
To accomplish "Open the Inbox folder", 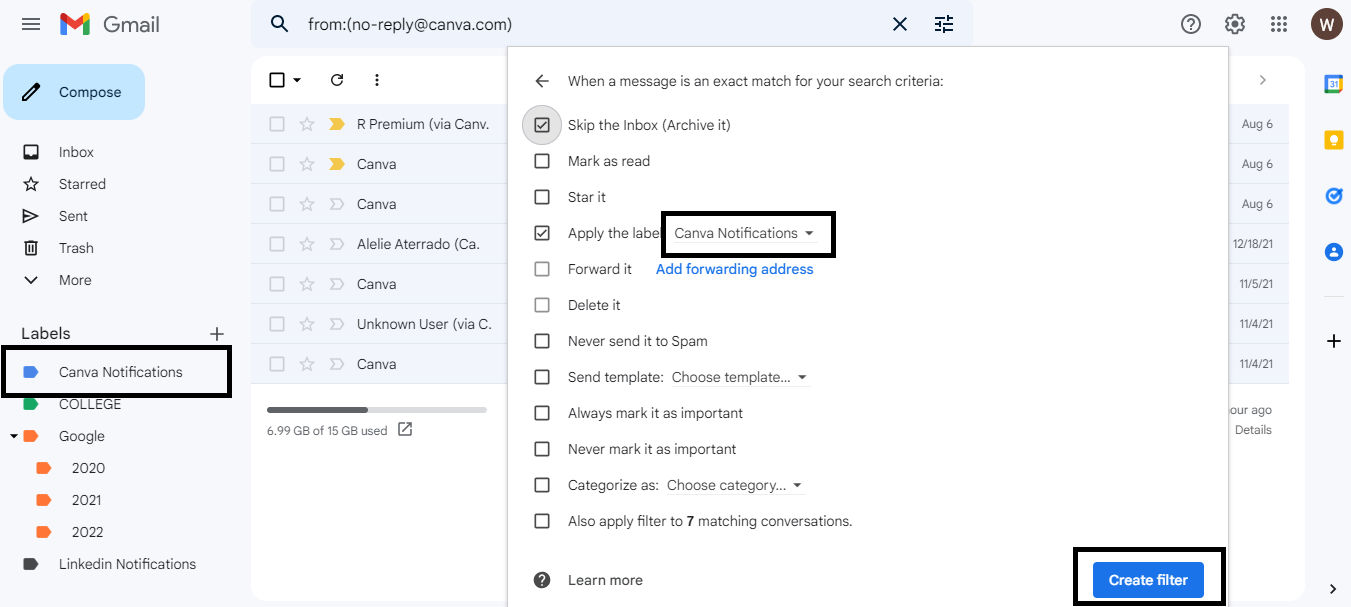I will coord(76,152).
